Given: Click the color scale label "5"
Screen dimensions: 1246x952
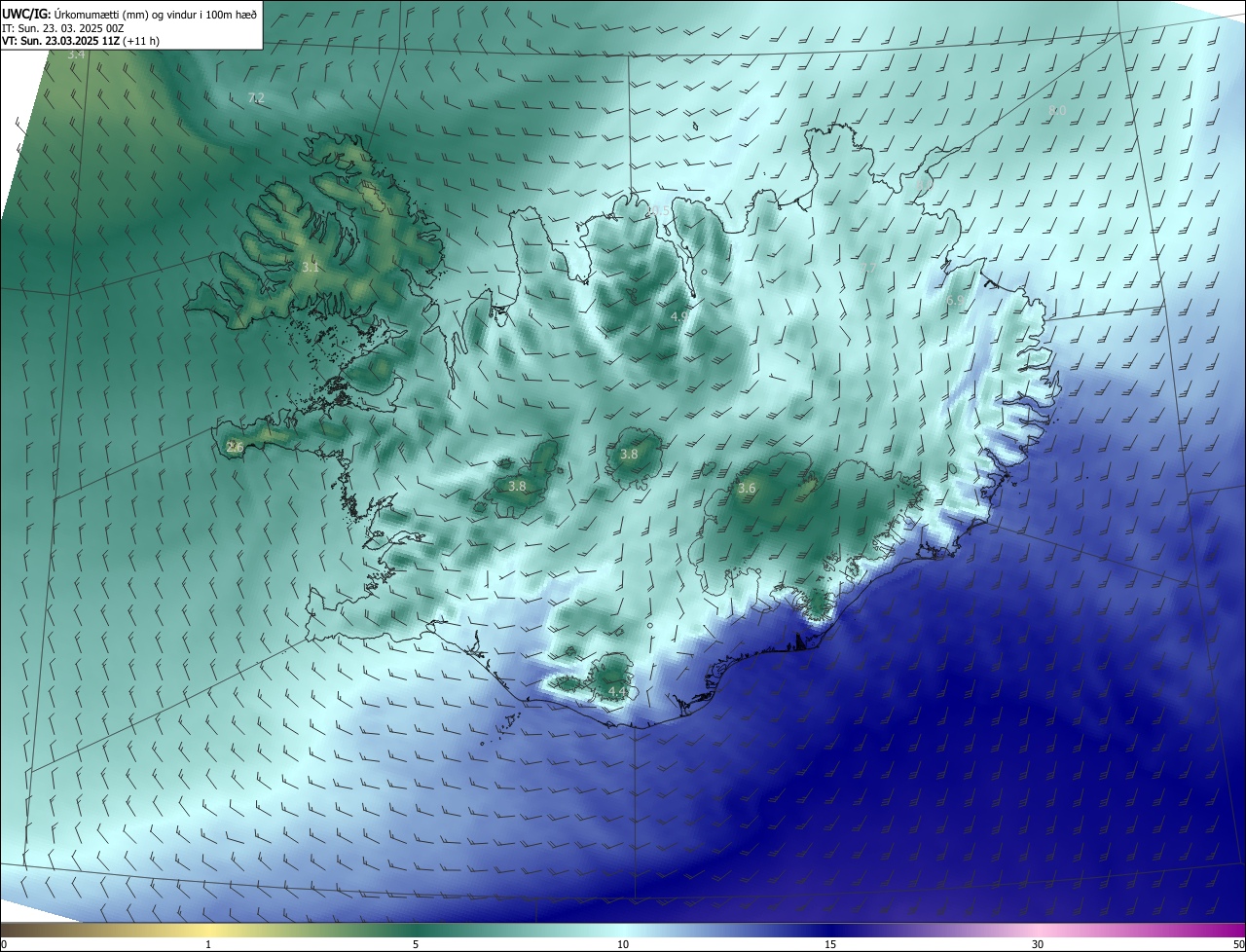Looking at the screenshot, I should (416, 944).
